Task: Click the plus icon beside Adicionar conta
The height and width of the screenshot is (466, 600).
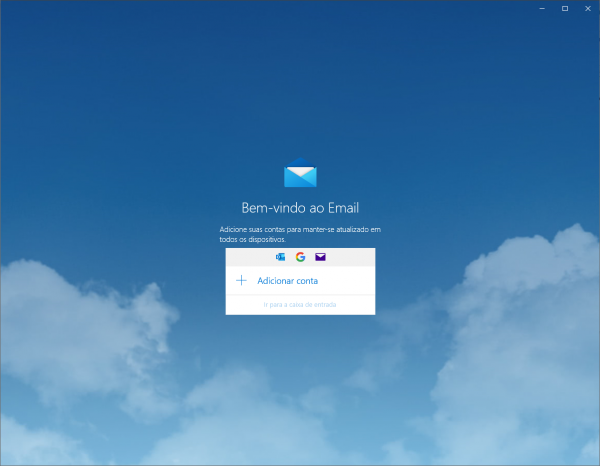Action: tap(241, 281)
